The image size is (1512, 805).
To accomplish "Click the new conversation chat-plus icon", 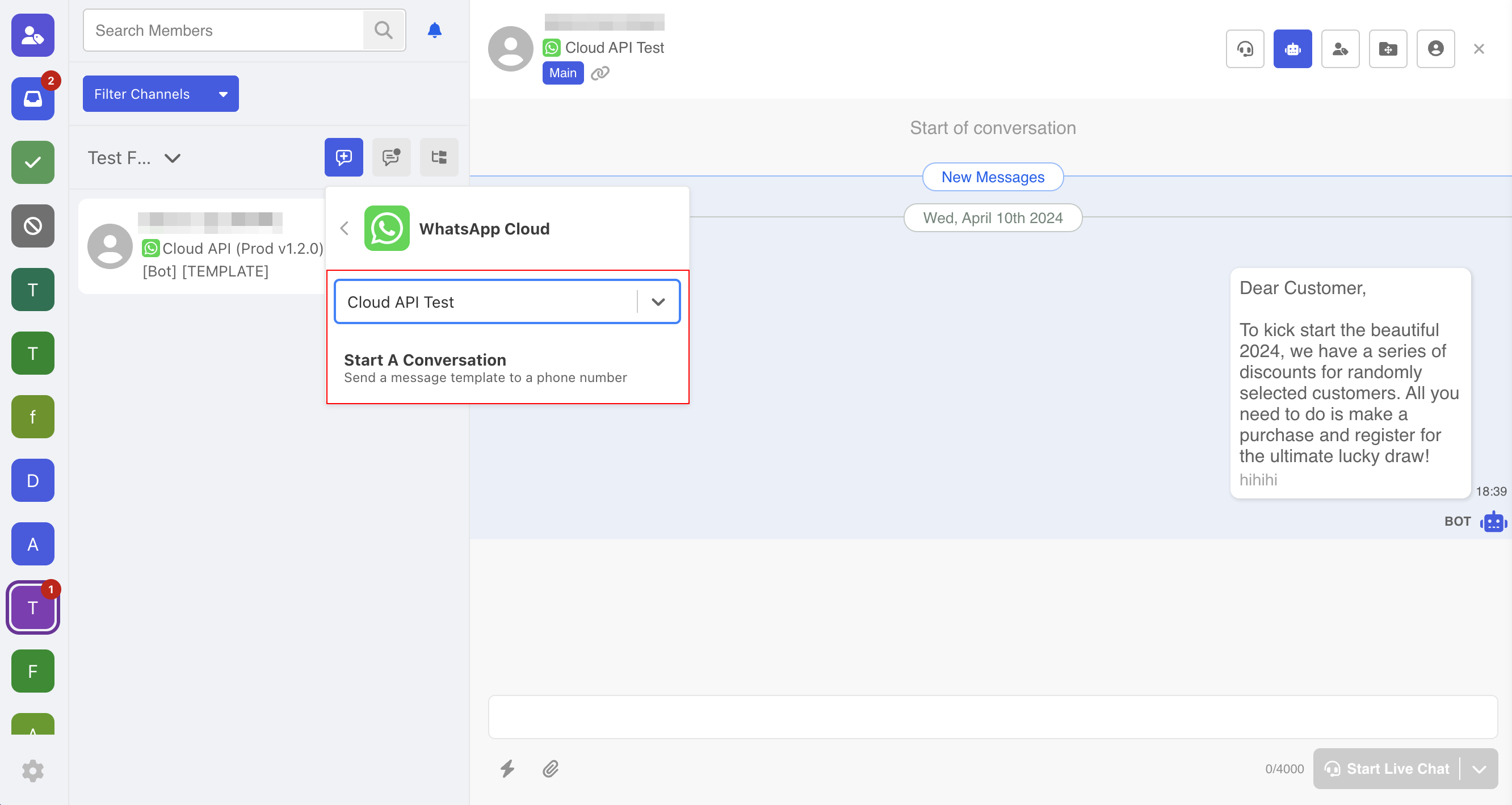I will [x=343, y=157].
